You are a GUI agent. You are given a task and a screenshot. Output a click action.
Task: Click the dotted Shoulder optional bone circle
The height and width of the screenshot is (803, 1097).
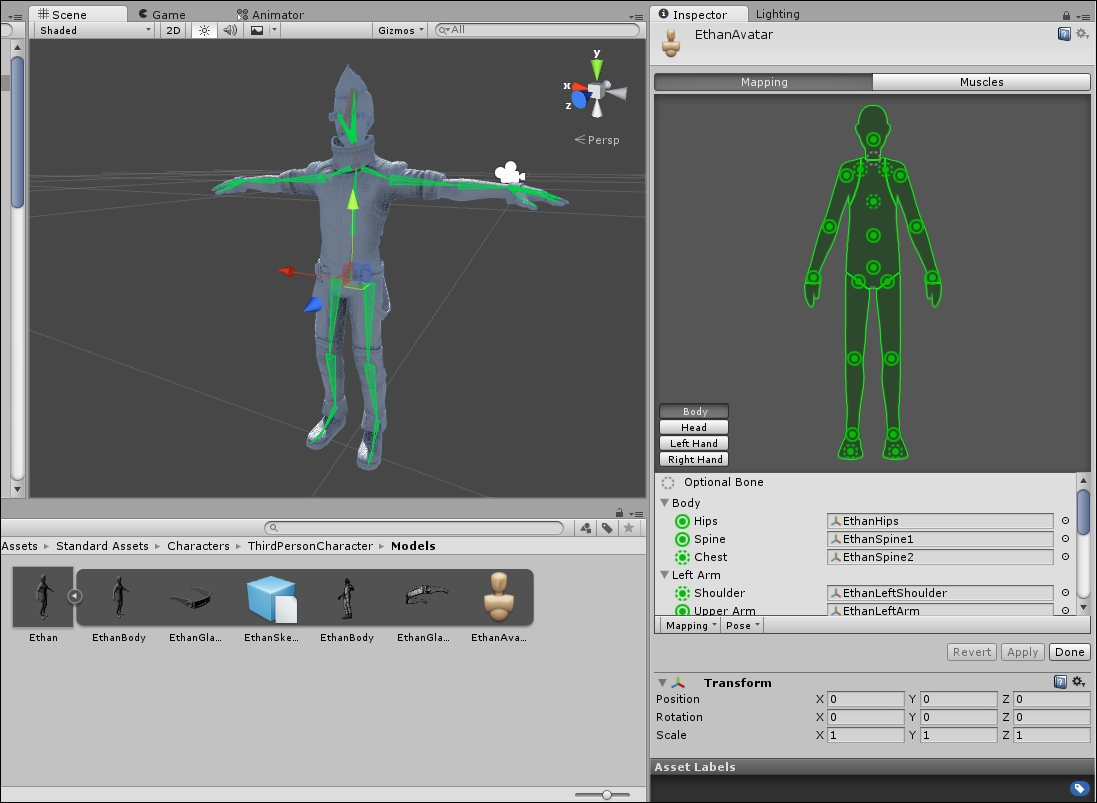(681, 592)
